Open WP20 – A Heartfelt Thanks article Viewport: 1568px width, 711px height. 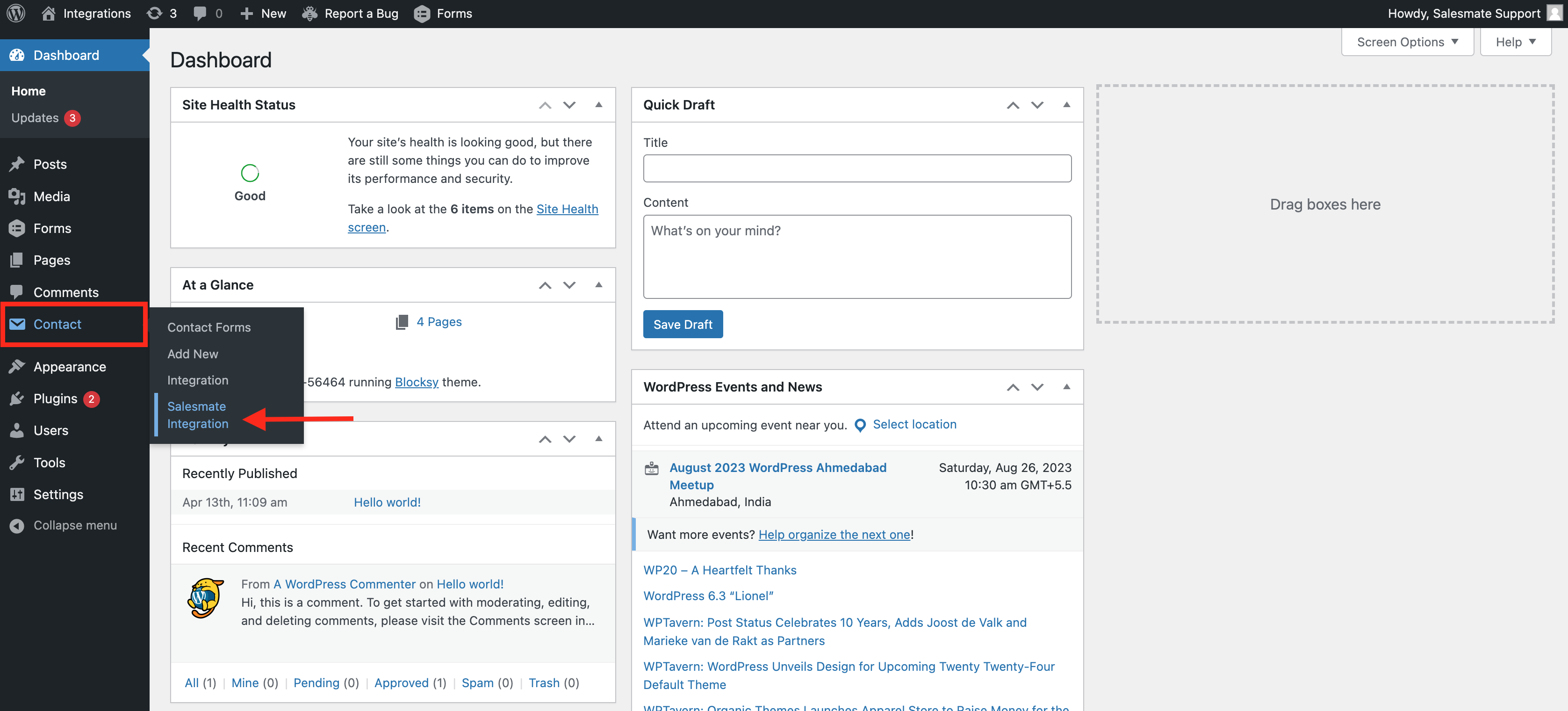point(719,570)
